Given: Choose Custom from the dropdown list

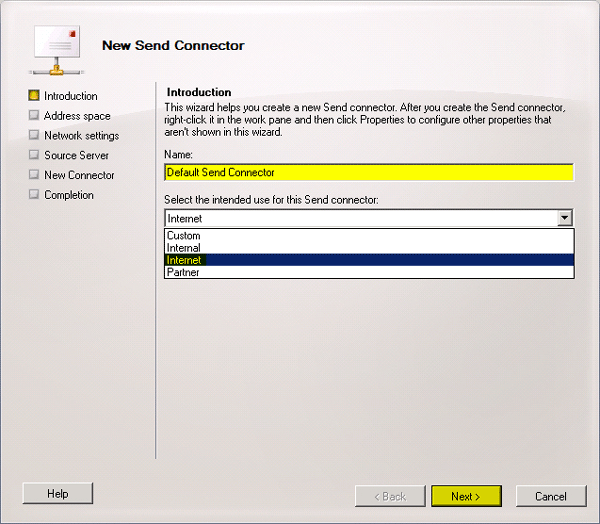Looking at the screenshot, I should click(369, 235).
